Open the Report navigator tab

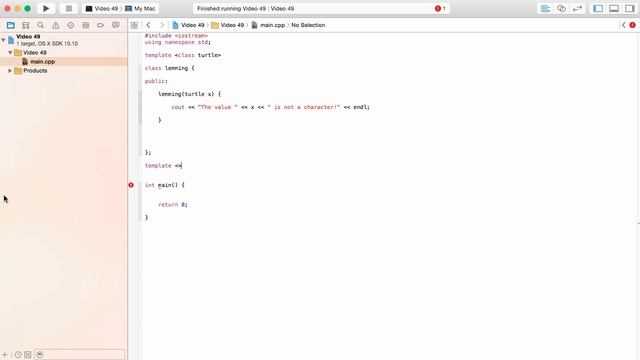116,25
